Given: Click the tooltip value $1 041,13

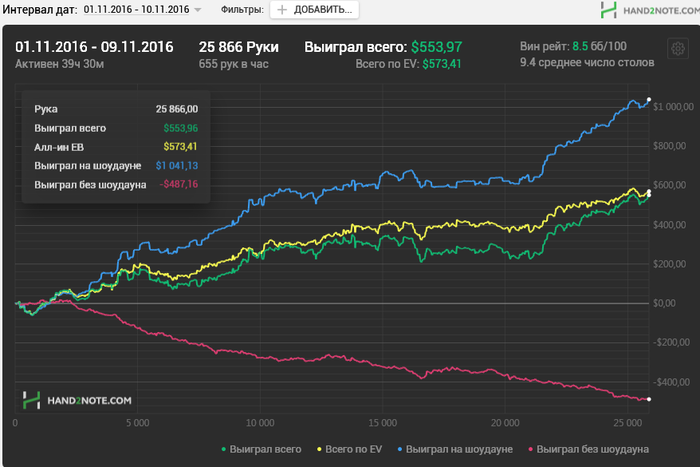Looking at the screenshot, I should point(177,166).
